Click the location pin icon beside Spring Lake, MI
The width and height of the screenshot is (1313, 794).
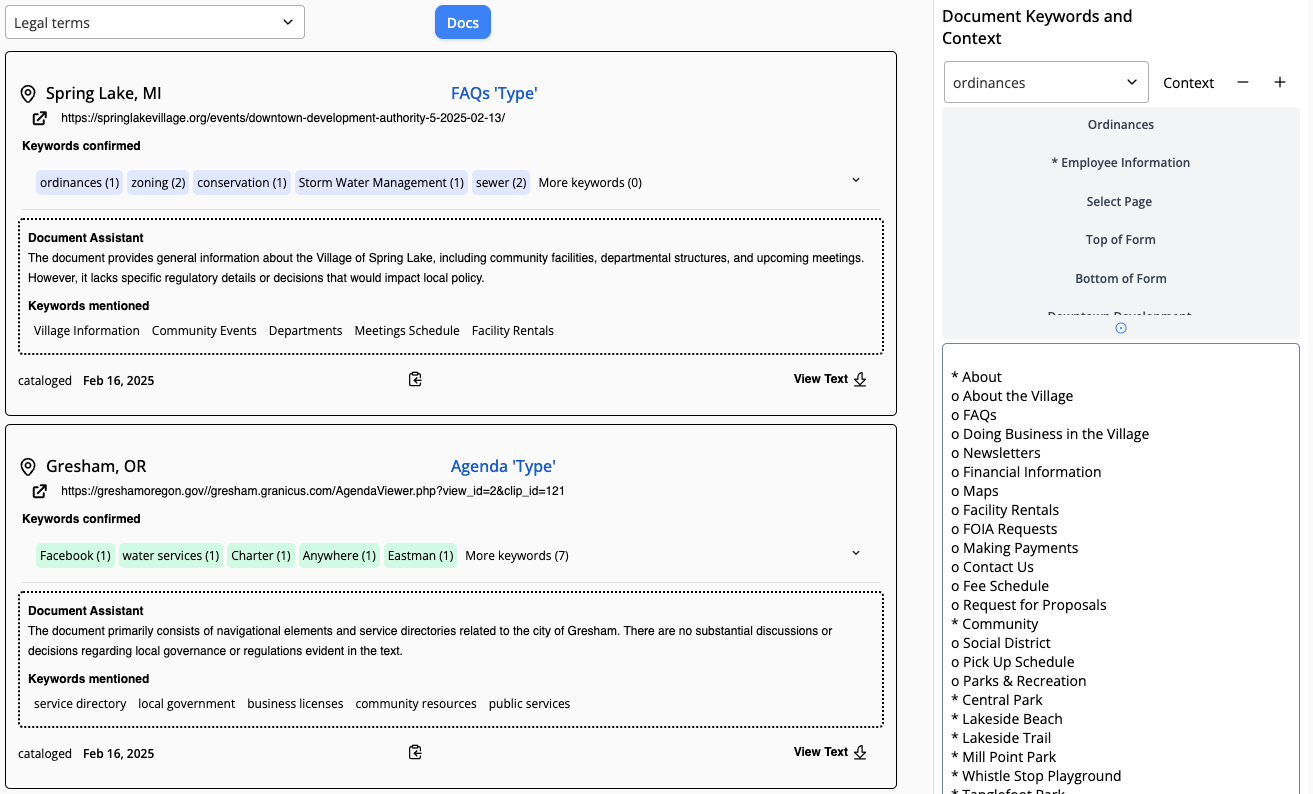[28, 94]
